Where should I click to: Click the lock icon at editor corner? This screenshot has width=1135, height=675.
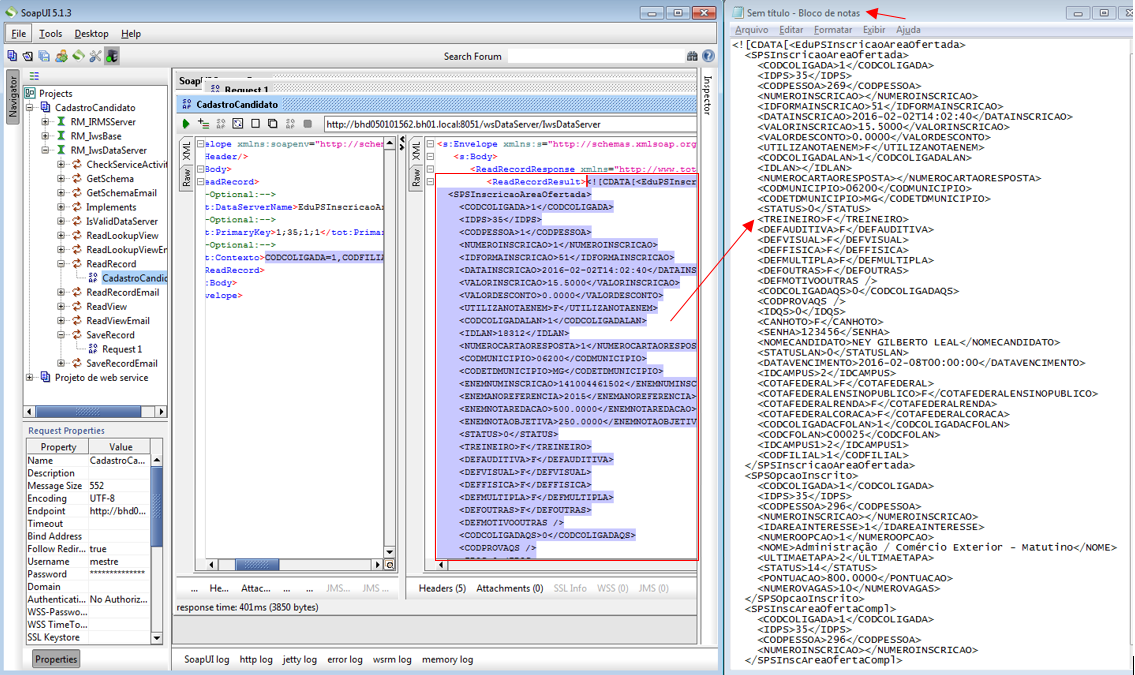(389, 564)
